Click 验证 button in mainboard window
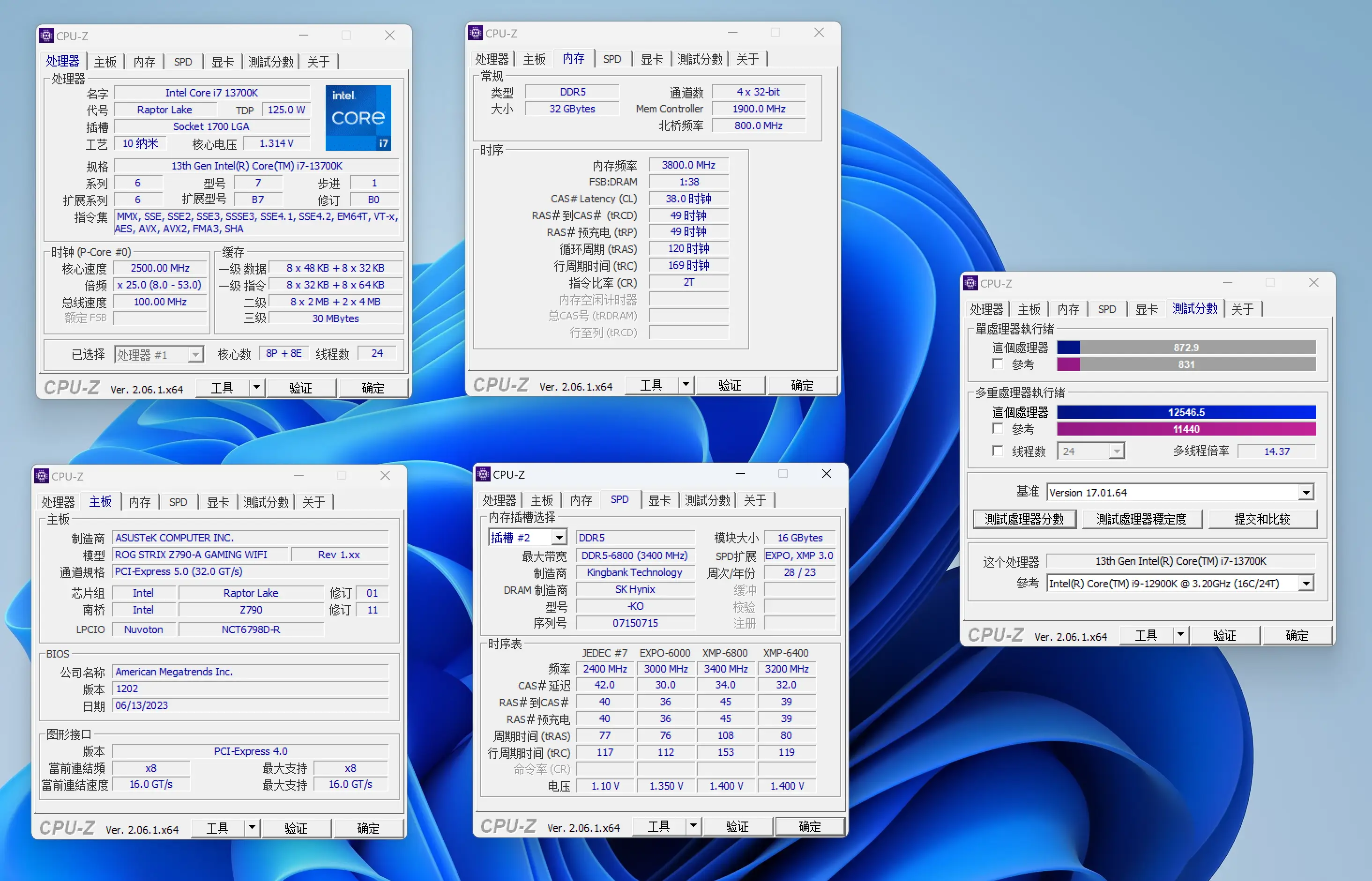 [x=296, y=828]
